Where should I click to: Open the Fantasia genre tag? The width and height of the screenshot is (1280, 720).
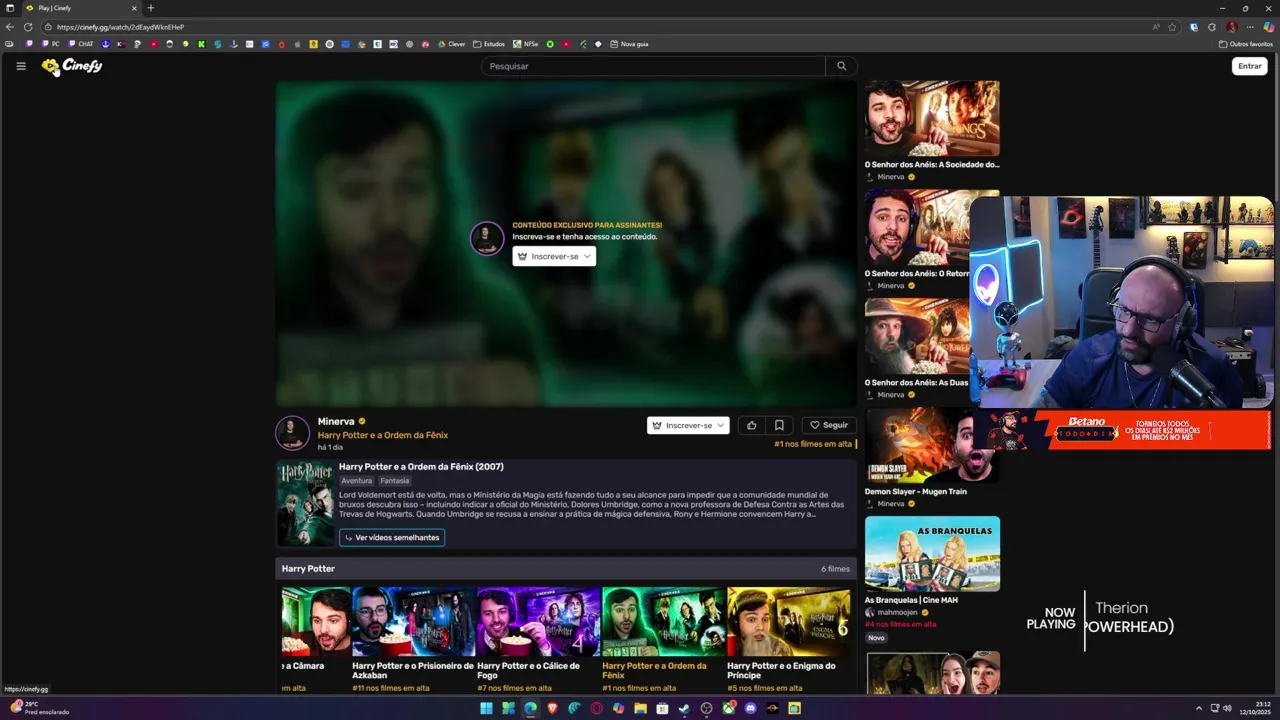394,481
